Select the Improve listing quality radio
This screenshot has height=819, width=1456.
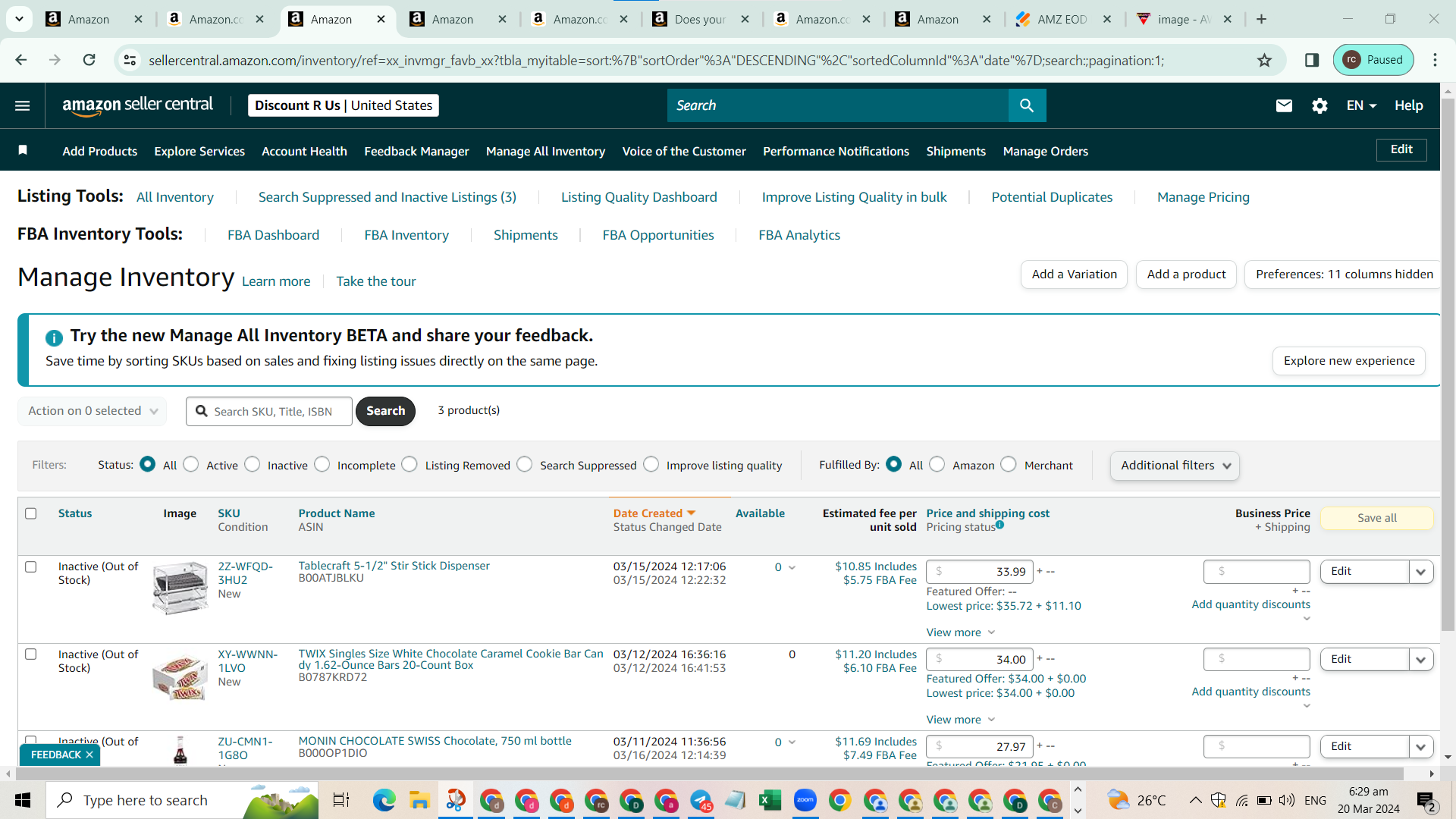click(x=651, y=464)
